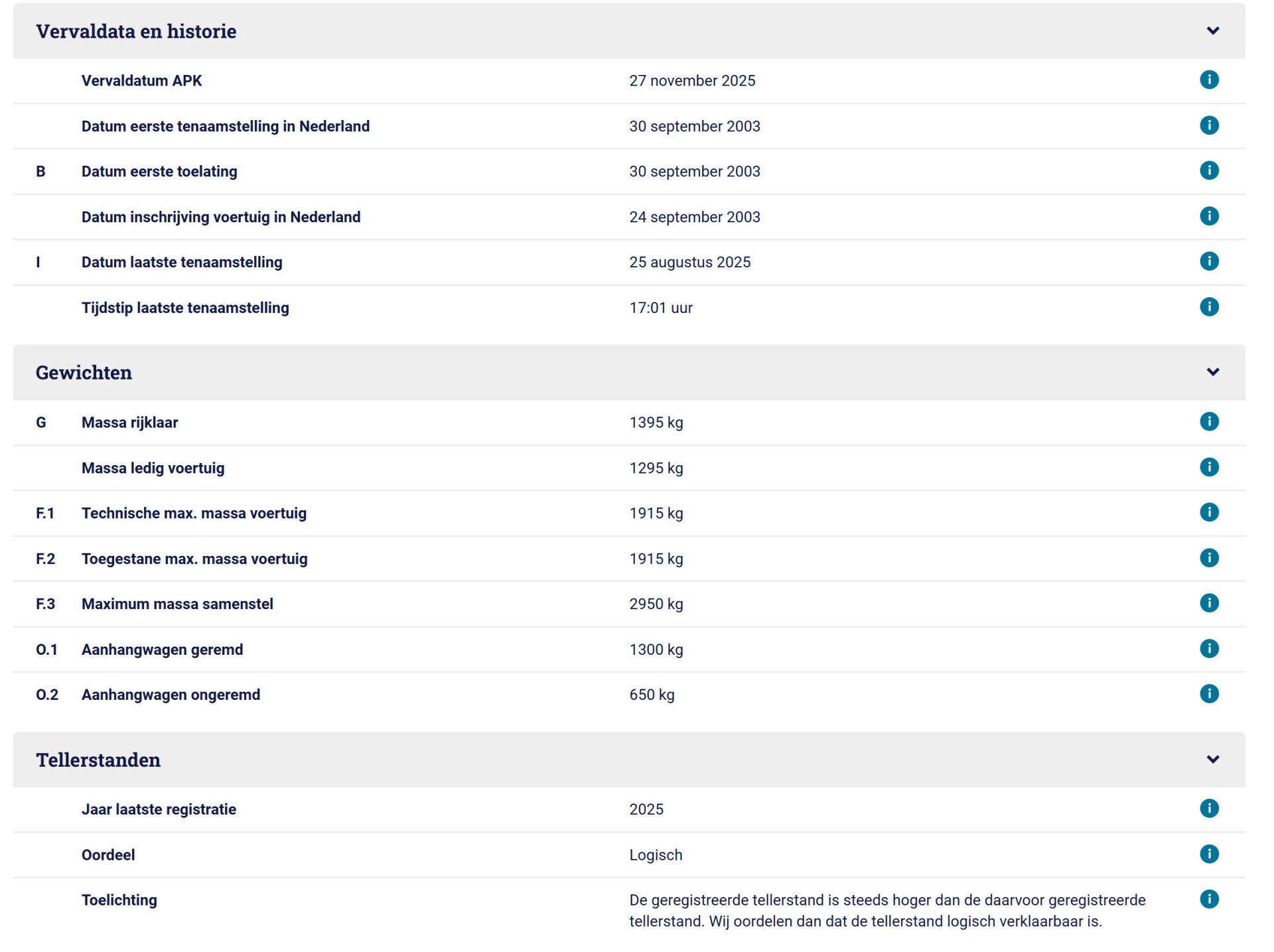Click info icon for Oordeel row
The width and height of the screenshot is (1274, 952).
[1209, 854]
